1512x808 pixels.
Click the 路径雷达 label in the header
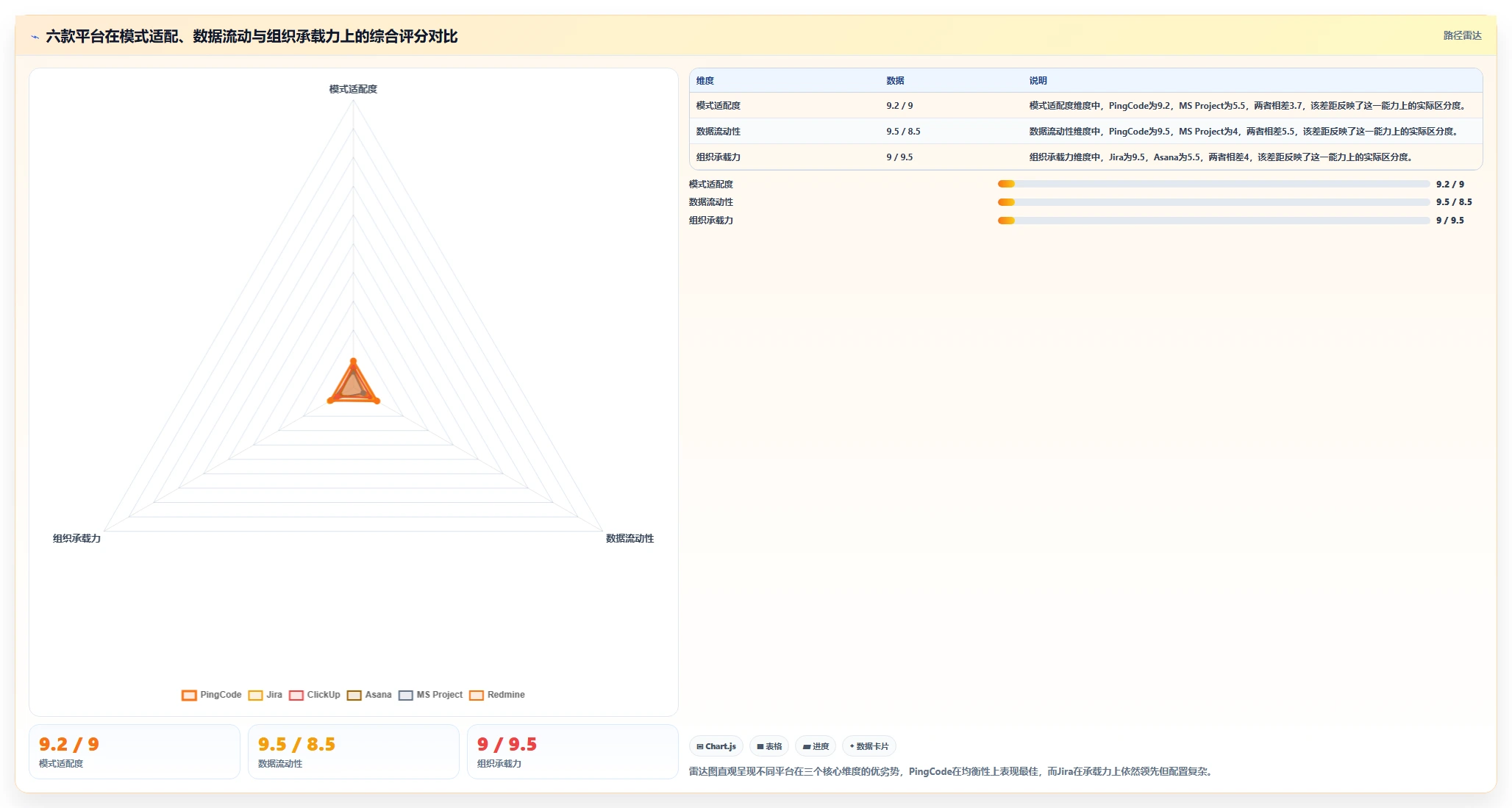click(x=1462, y=35)
